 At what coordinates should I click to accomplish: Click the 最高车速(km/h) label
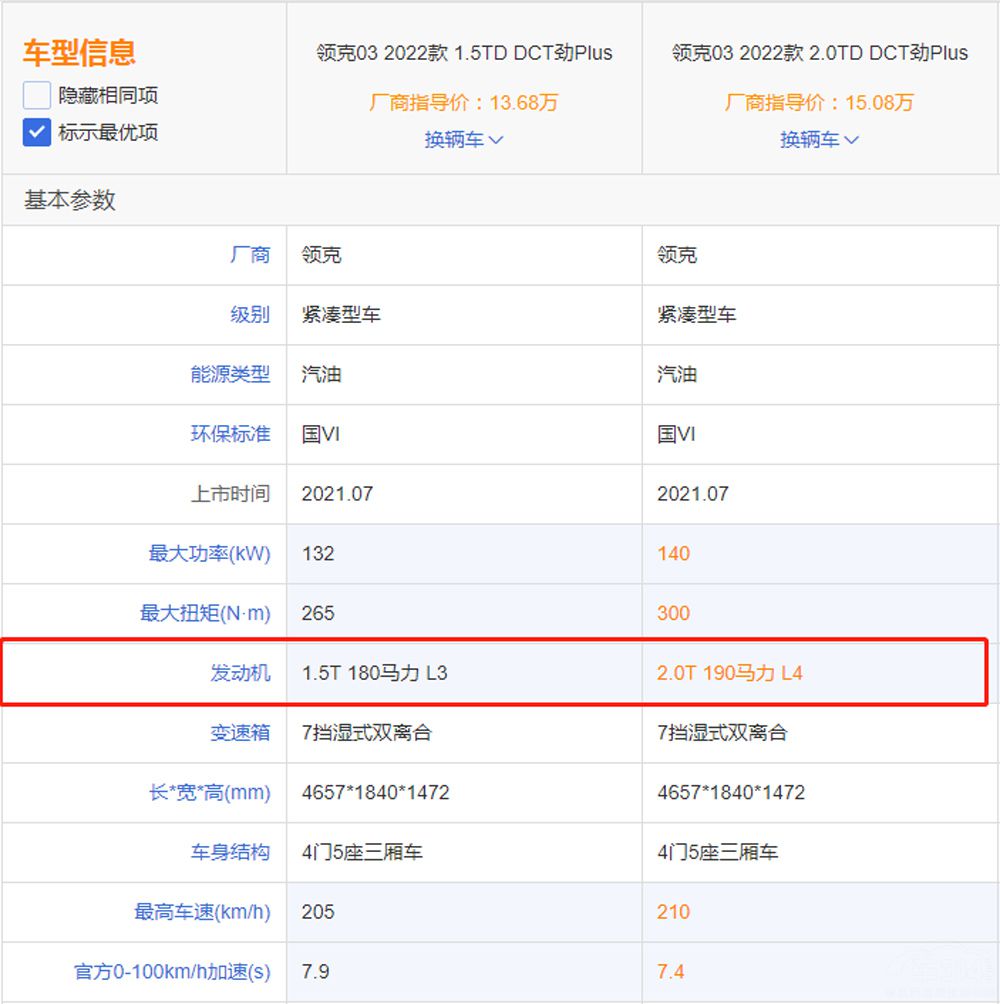coord(202,912)
